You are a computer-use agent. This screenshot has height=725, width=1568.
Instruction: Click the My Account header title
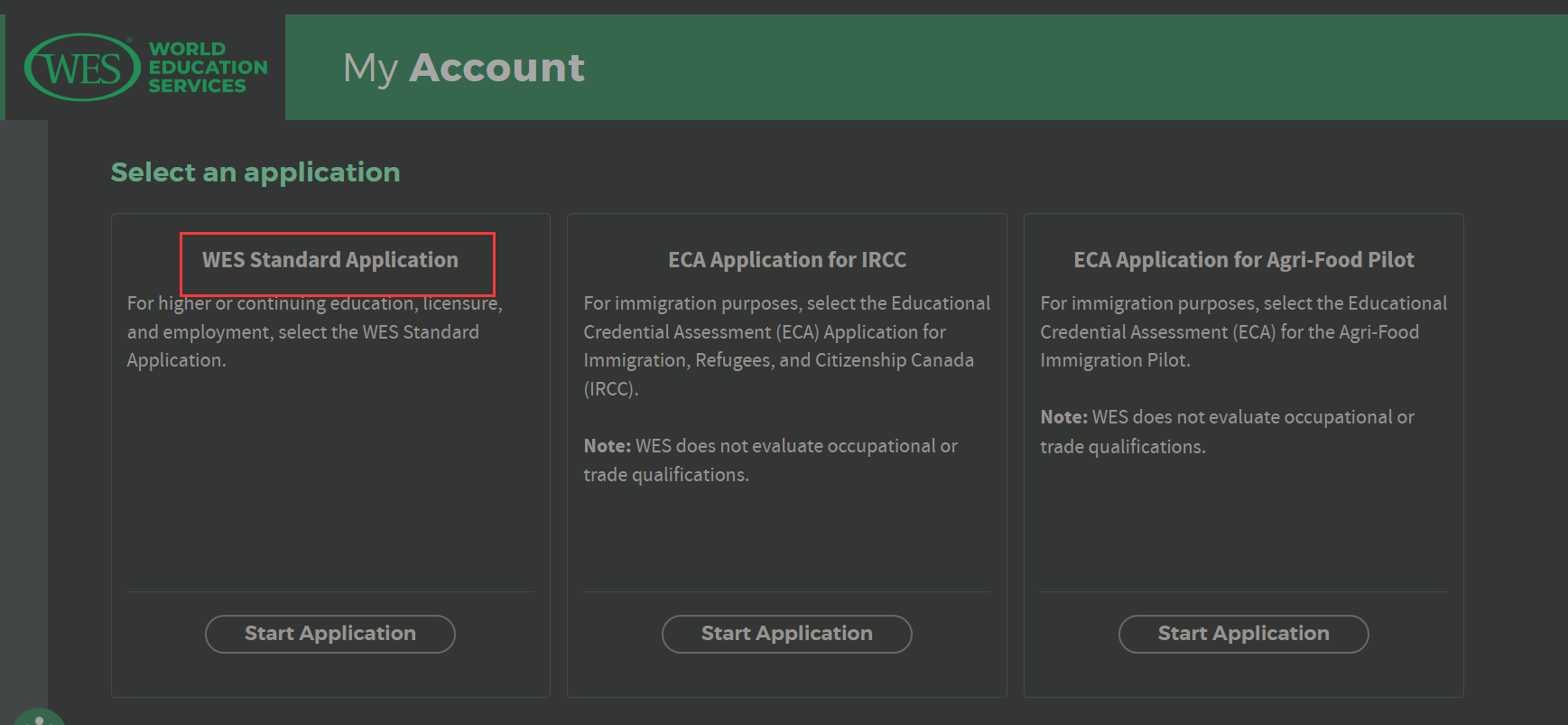464,68
